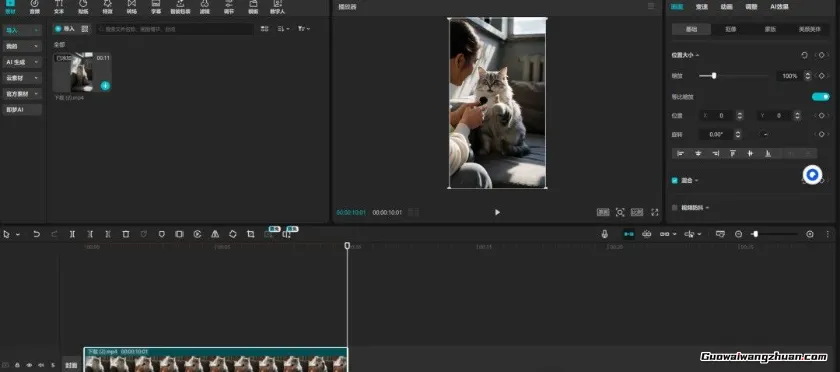Toggle the proportional scaling switch off
The image size is (840, 372).
[x=820, y=97]
